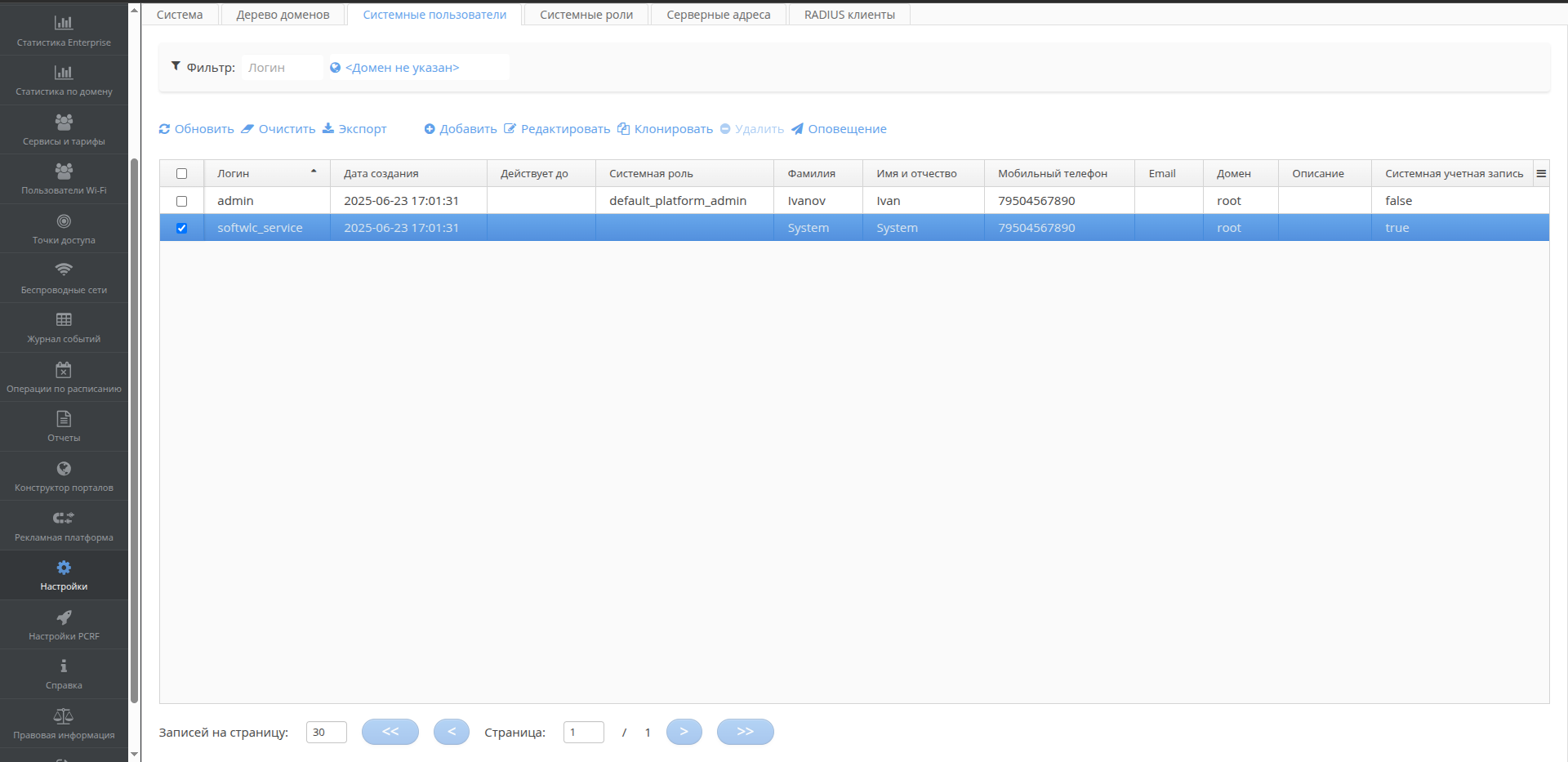Open Статистика по домену section
The width and height of the screenshot is (1568, 762).
tap(64, 80)
